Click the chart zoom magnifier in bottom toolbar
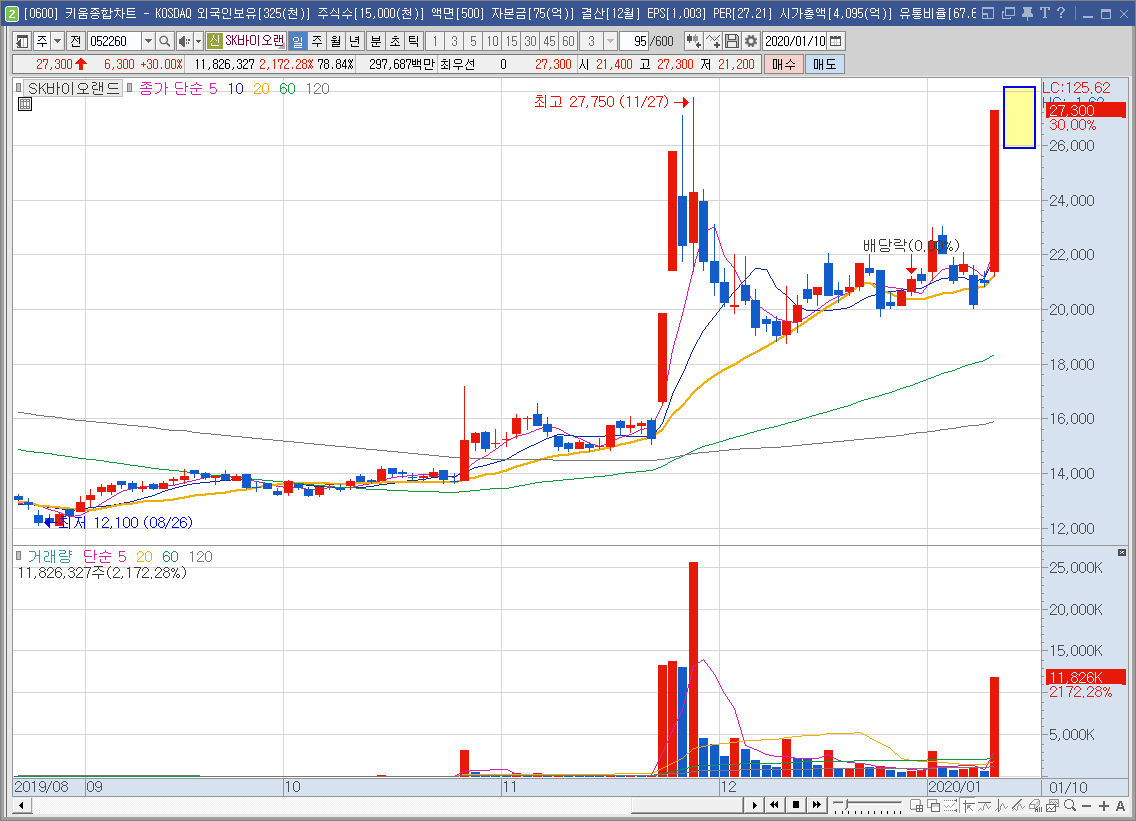The image size is (1136, 821). click(x=1069, y=806)
